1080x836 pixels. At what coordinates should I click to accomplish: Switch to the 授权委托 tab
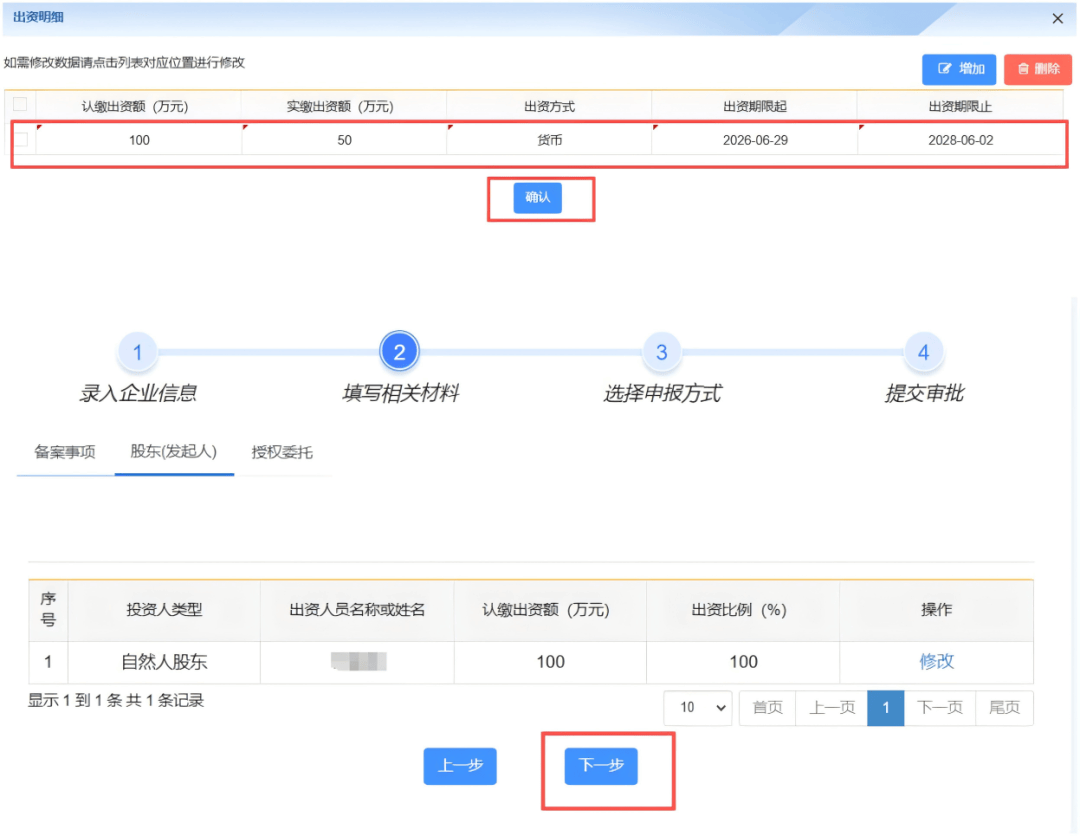[282, 452]
